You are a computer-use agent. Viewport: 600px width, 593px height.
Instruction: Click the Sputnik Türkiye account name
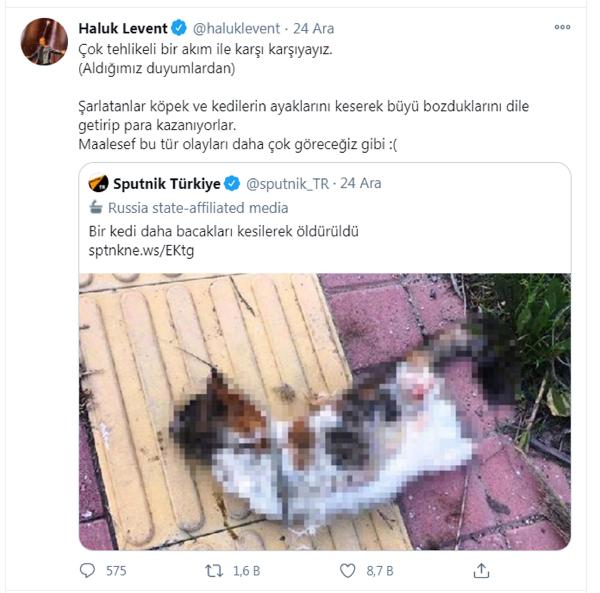tap(167, 184)
